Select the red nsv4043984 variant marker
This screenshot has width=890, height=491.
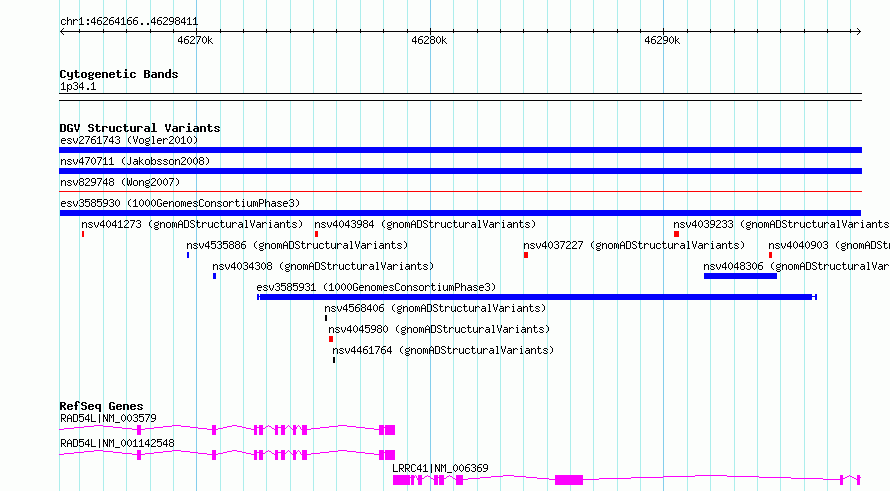click(316, 234)
